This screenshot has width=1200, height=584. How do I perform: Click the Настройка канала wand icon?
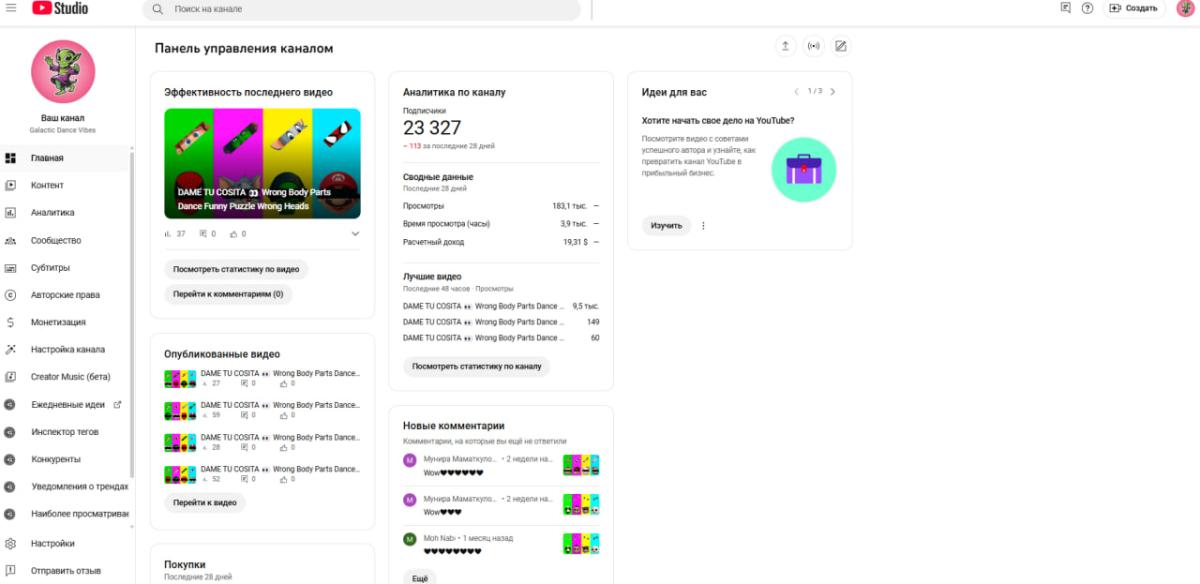point(10,350)
